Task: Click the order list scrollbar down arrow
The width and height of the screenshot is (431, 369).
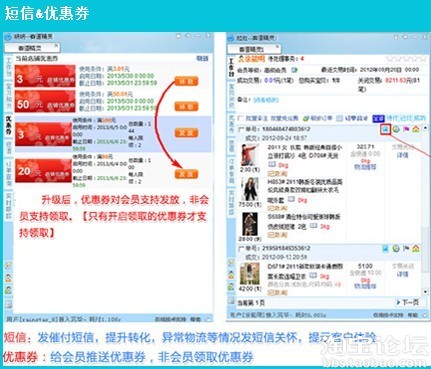Action: [x=425, y=292]
